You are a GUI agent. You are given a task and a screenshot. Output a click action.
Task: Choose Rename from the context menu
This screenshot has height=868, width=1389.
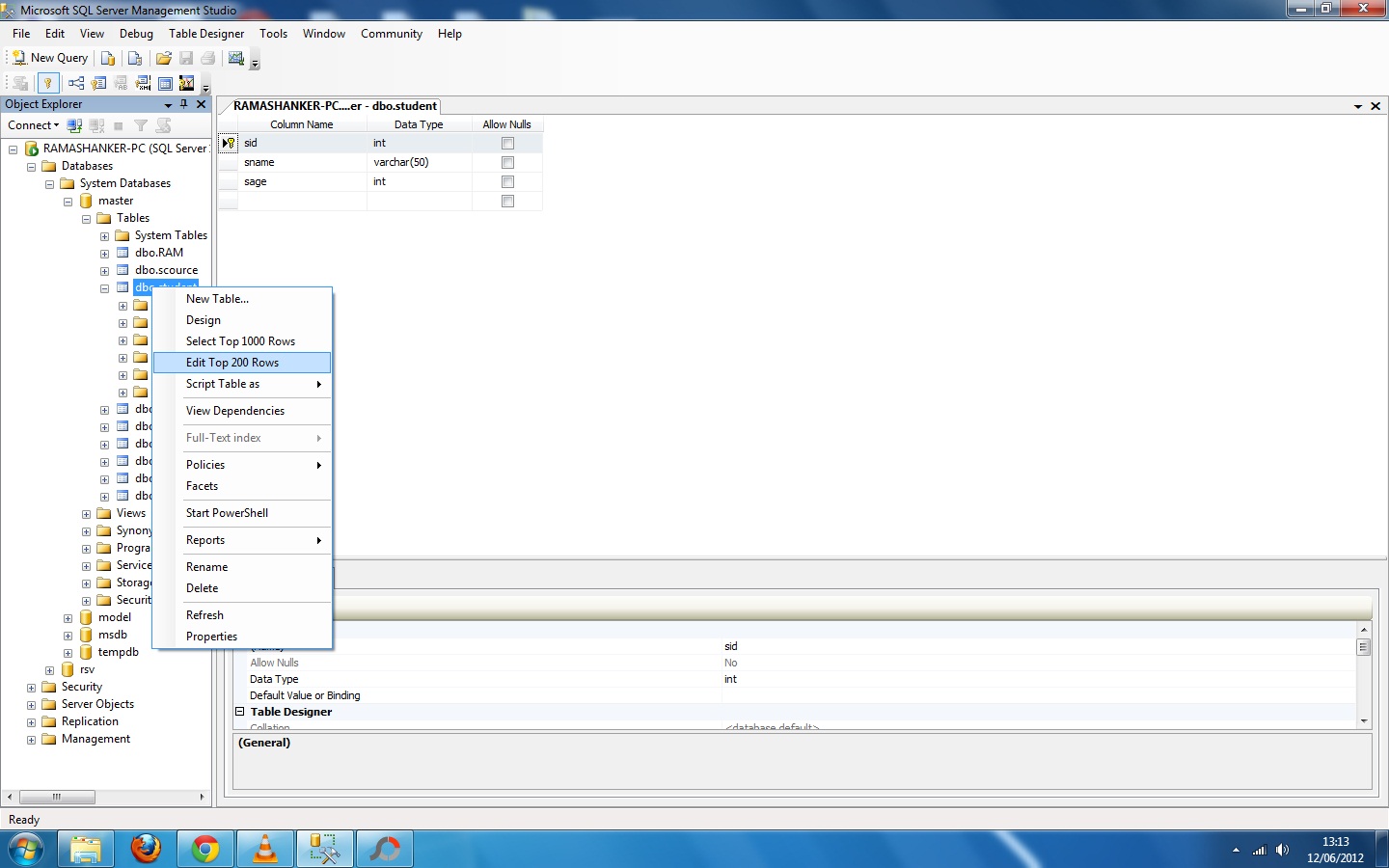click(x=242, y=567)
